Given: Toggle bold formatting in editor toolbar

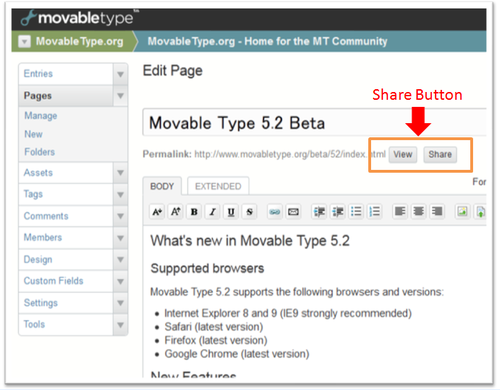Looking at the screenshot, I should pos(194,212).
